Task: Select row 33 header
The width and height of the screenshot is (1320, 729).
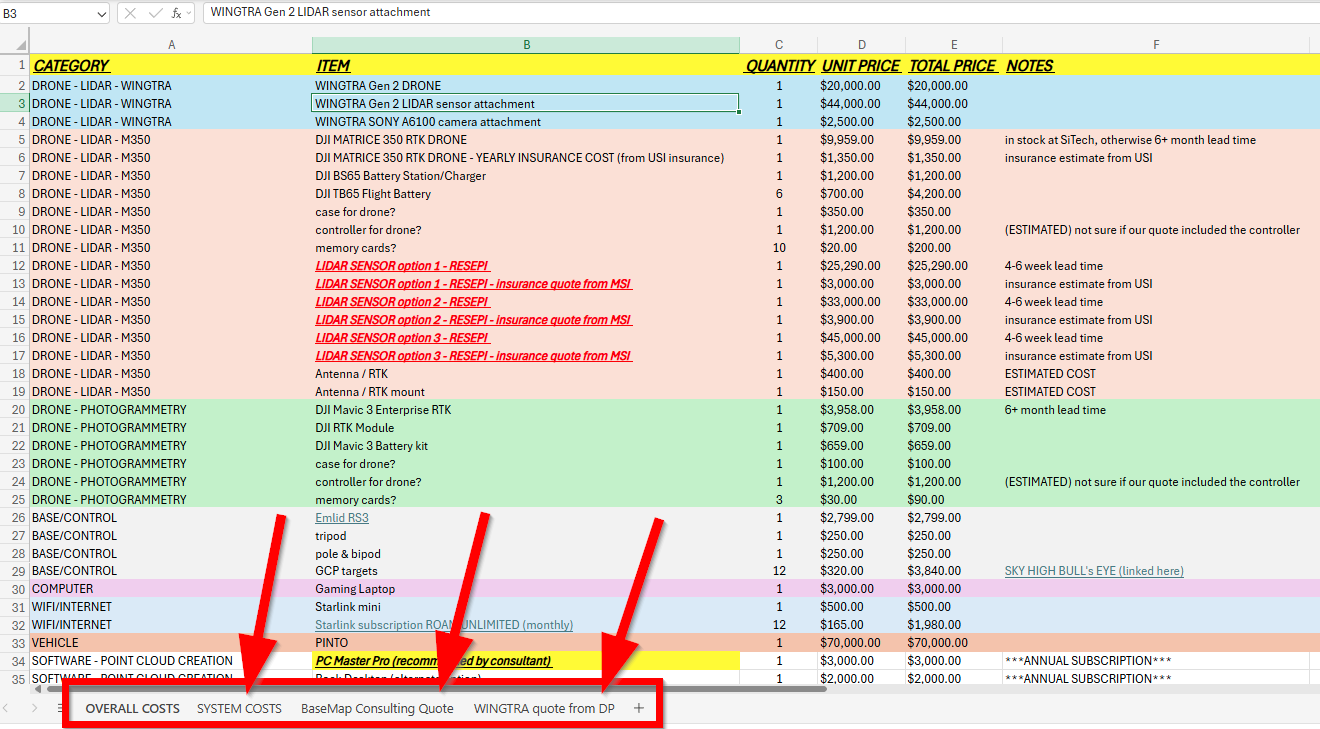Action: pyautogui.click(x=15, y=643)
